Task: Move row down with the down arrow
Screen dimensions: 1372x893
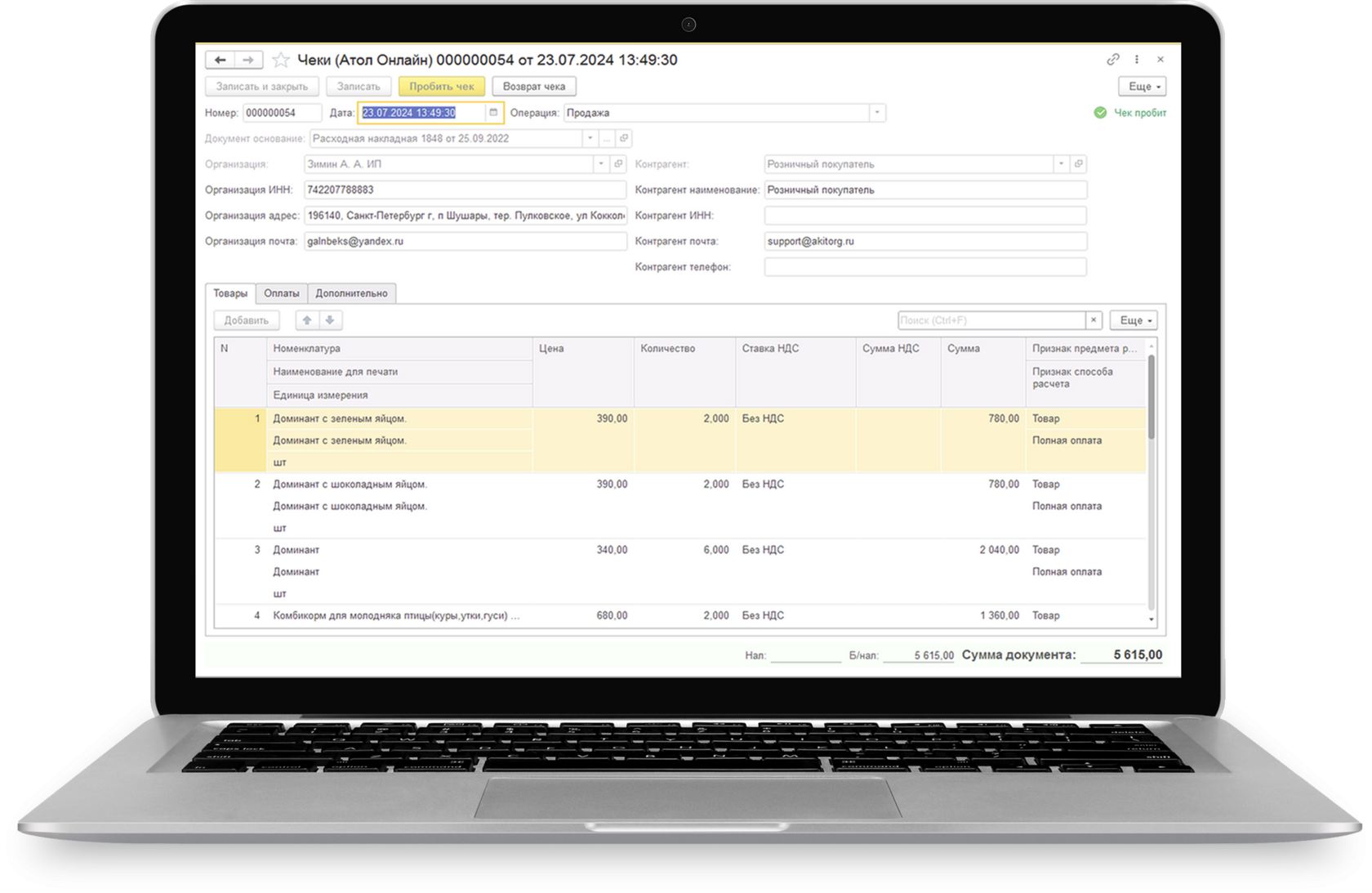Action: click(330, 320)
